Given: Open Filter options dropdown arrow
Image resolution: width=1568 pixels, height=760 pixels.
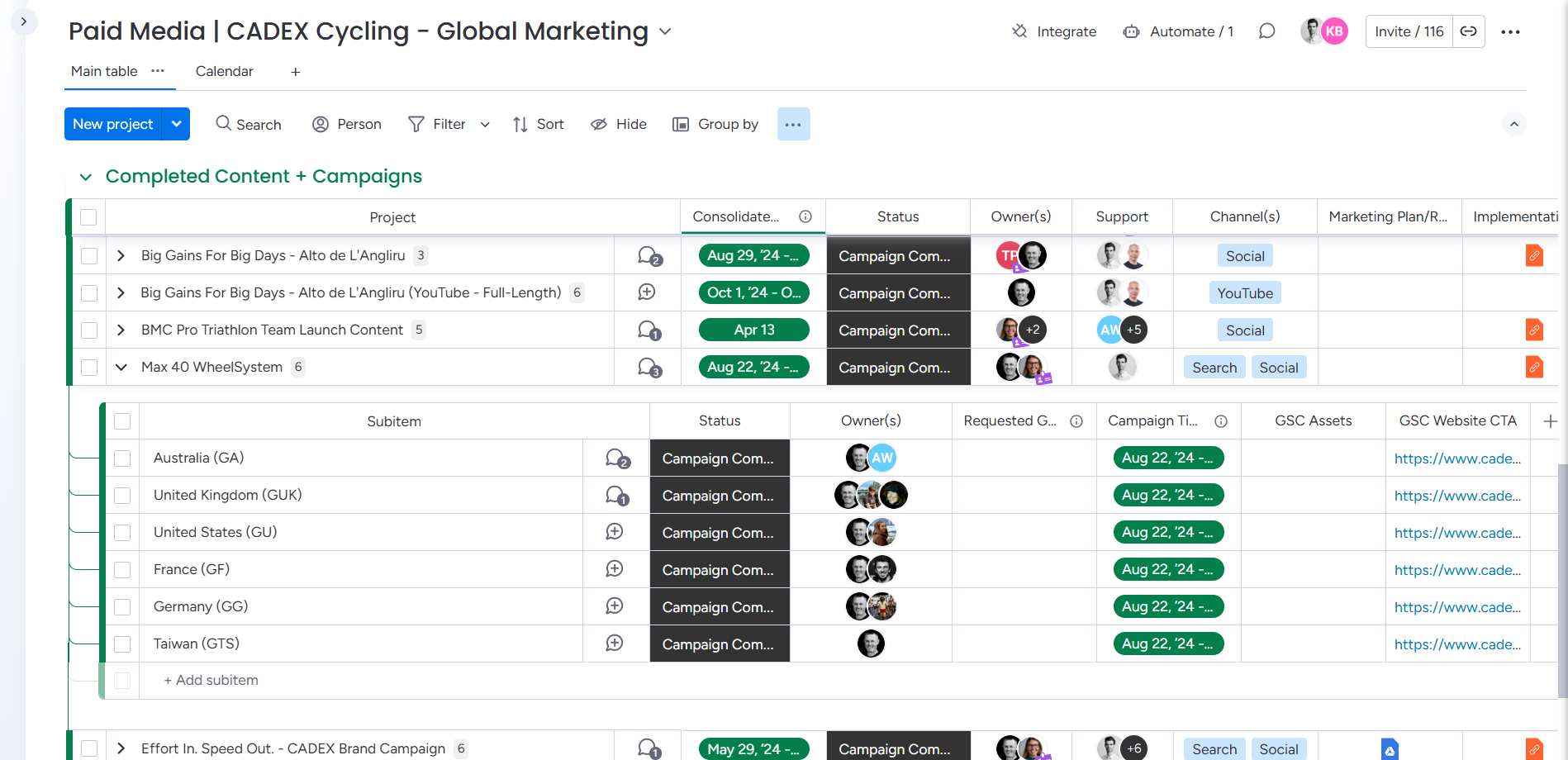Looking at the screenshot, I should click(x=485, y=125).
